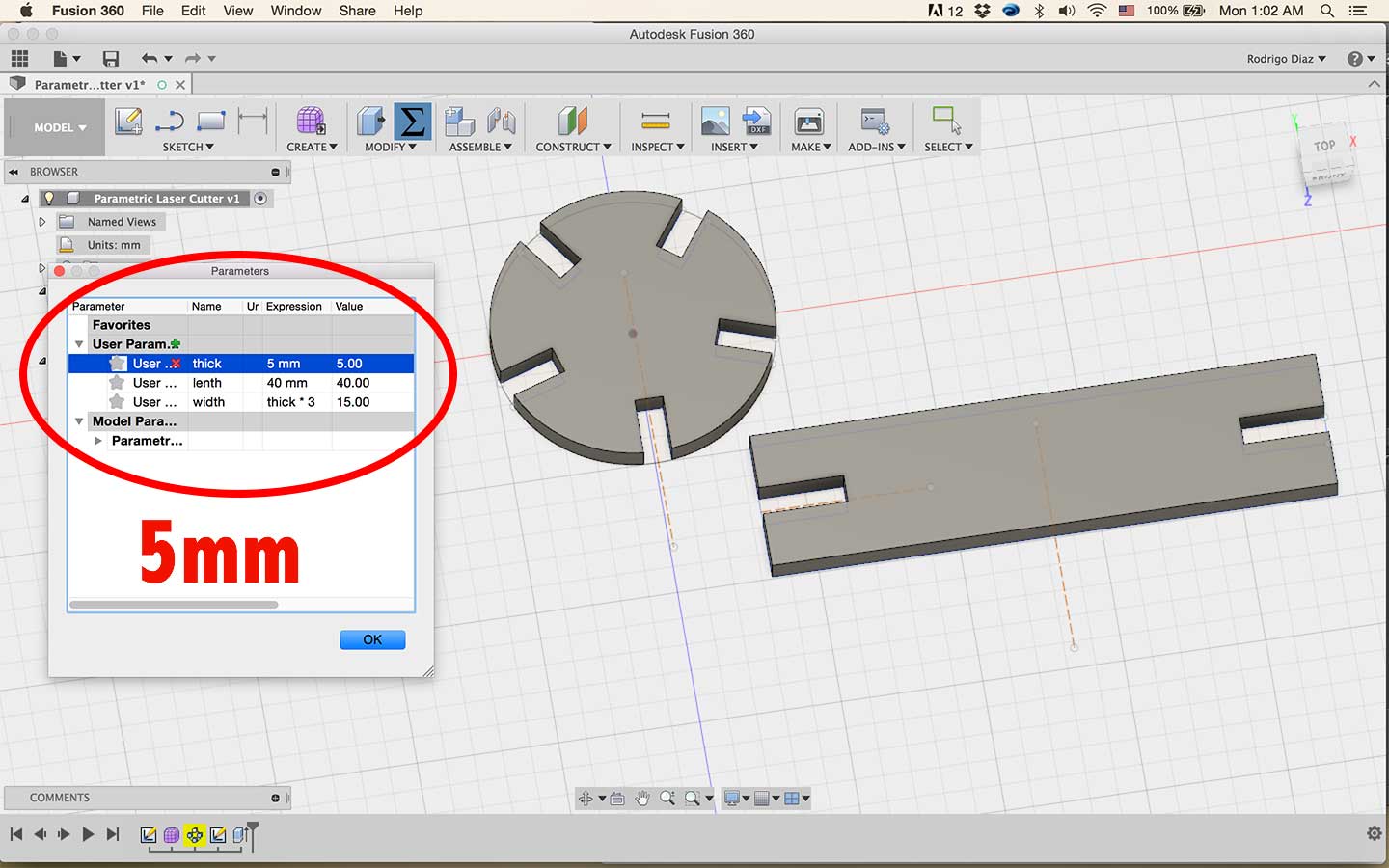Screen dimensions: 1389x868
Task: Open the Edit menu
Action: click(193, 11)
